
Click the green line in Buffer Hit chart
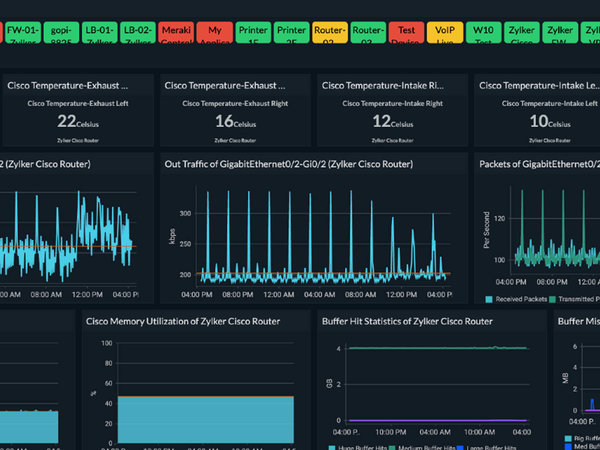tap(438, 348)
